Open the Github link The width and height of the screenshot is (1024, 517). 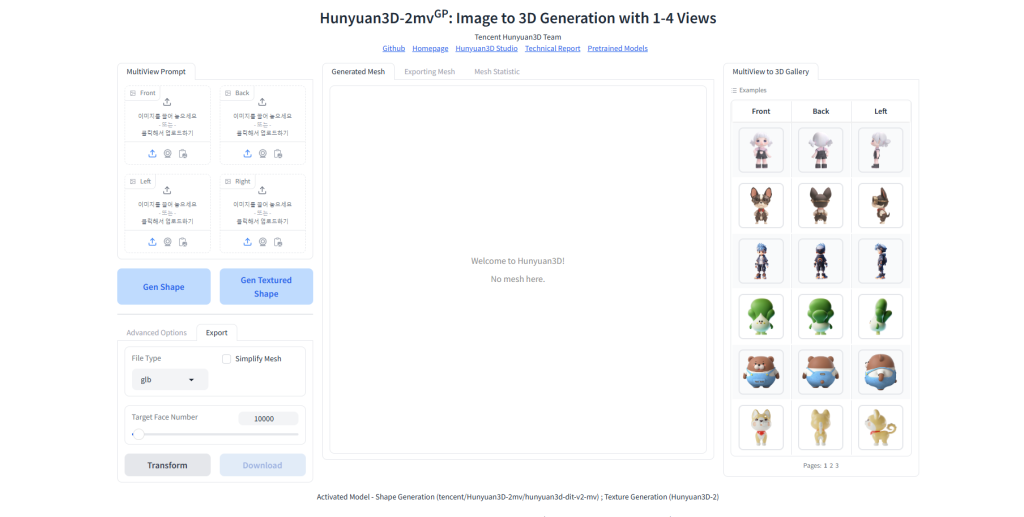click(x=394, y=48)
